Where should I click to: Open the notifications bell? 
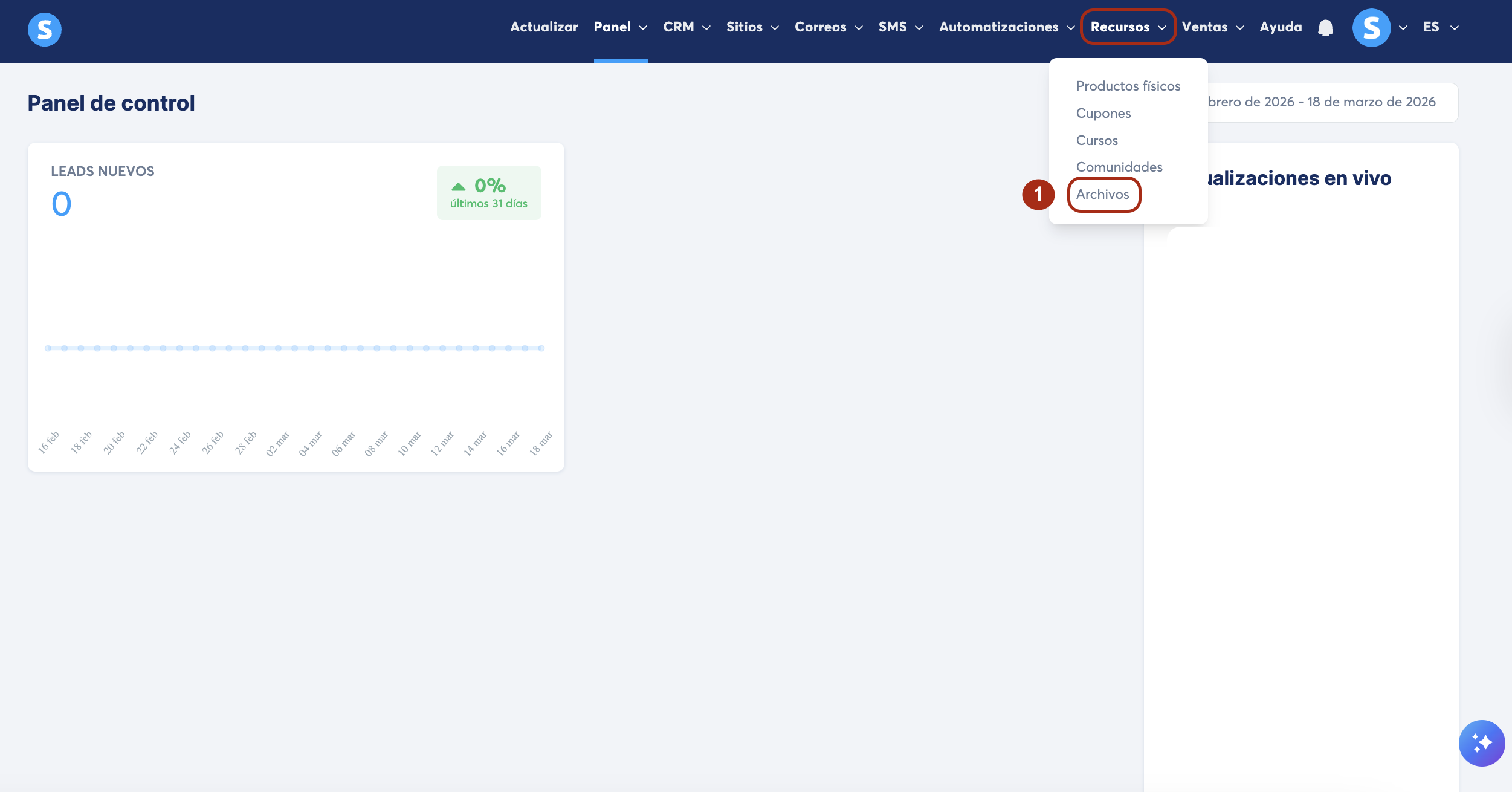pos(1325,28)
